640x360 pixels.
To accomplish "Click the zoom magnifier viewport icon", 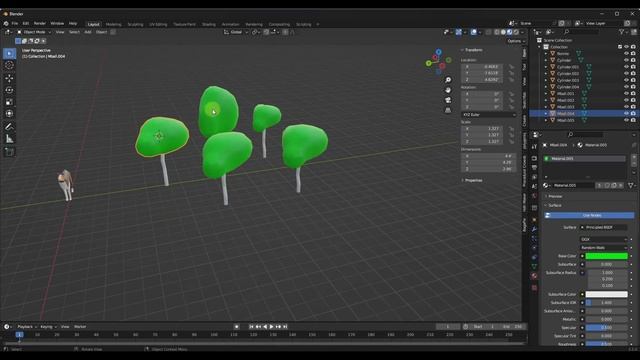I will pyautogui.click(x=448, y=80).
